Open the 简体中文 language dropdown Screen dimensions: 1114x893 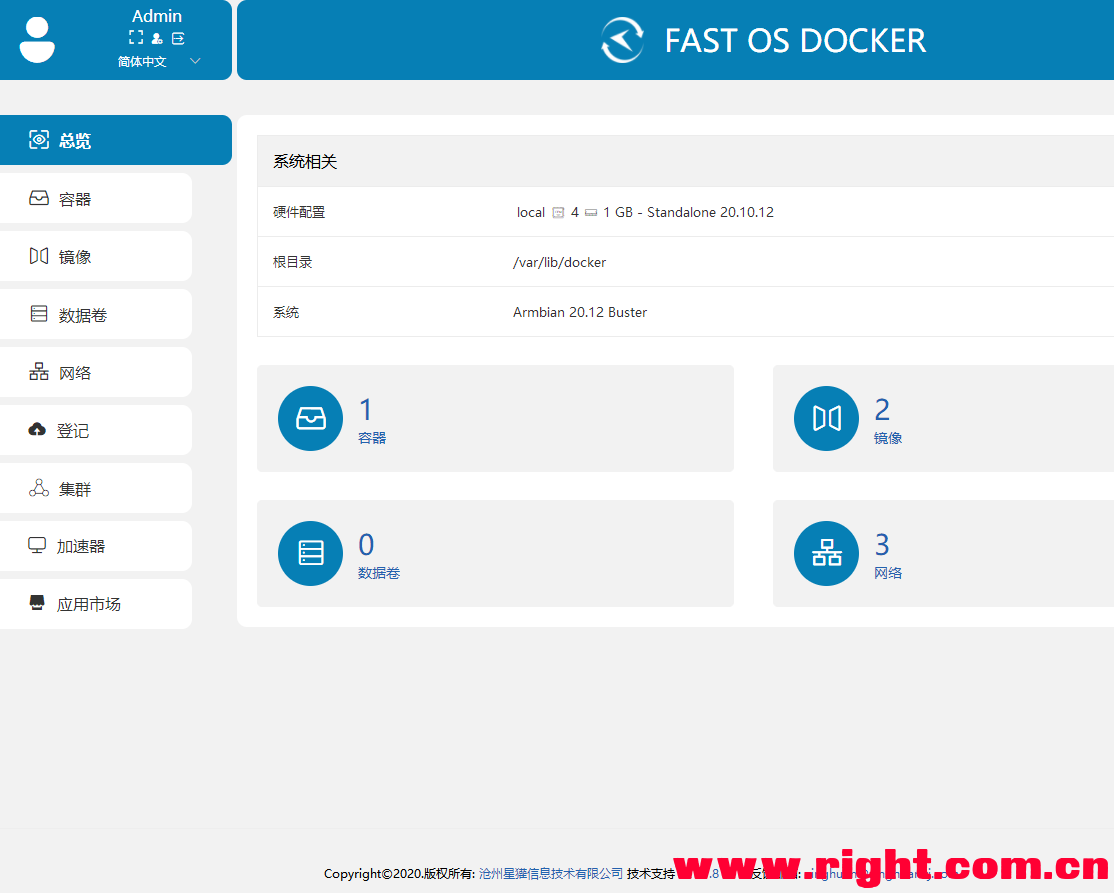click(159, 62)
